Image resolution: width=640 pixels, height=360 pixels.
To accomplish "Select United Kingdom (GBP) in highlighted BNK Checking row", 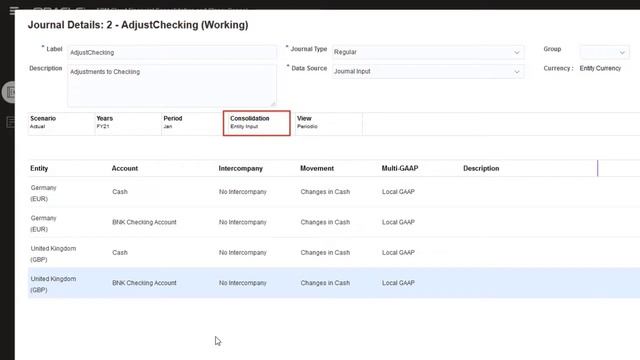I will (x=53, y=284).
